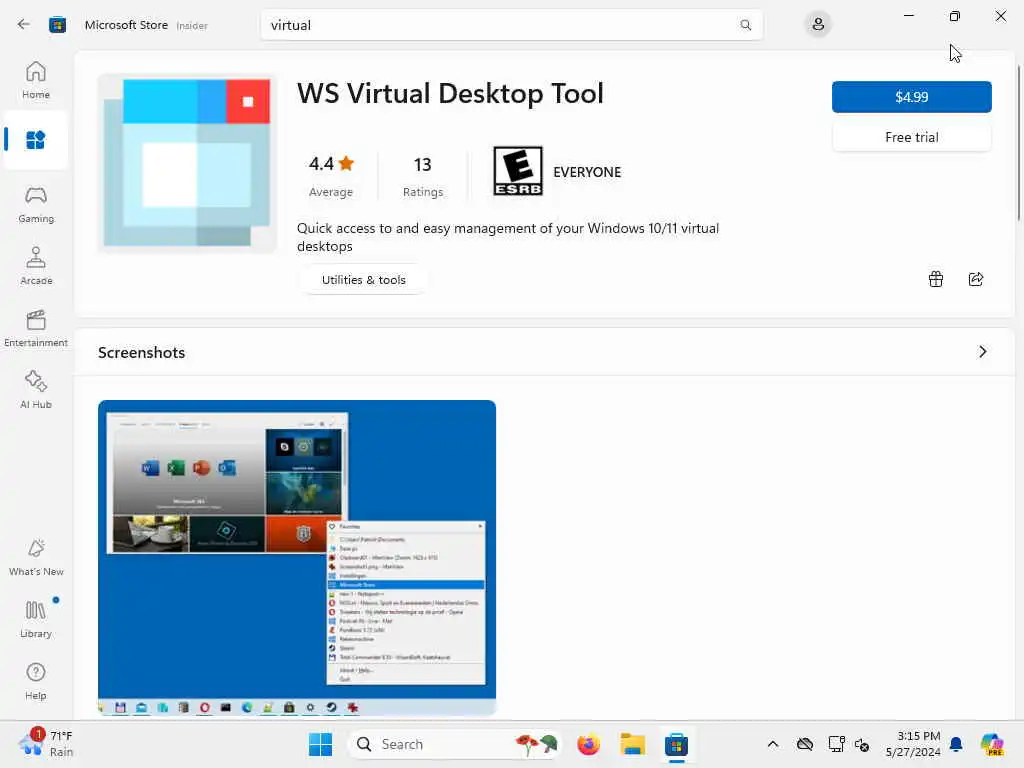
Task: Start the Free trial
Action: click(912, 137)
